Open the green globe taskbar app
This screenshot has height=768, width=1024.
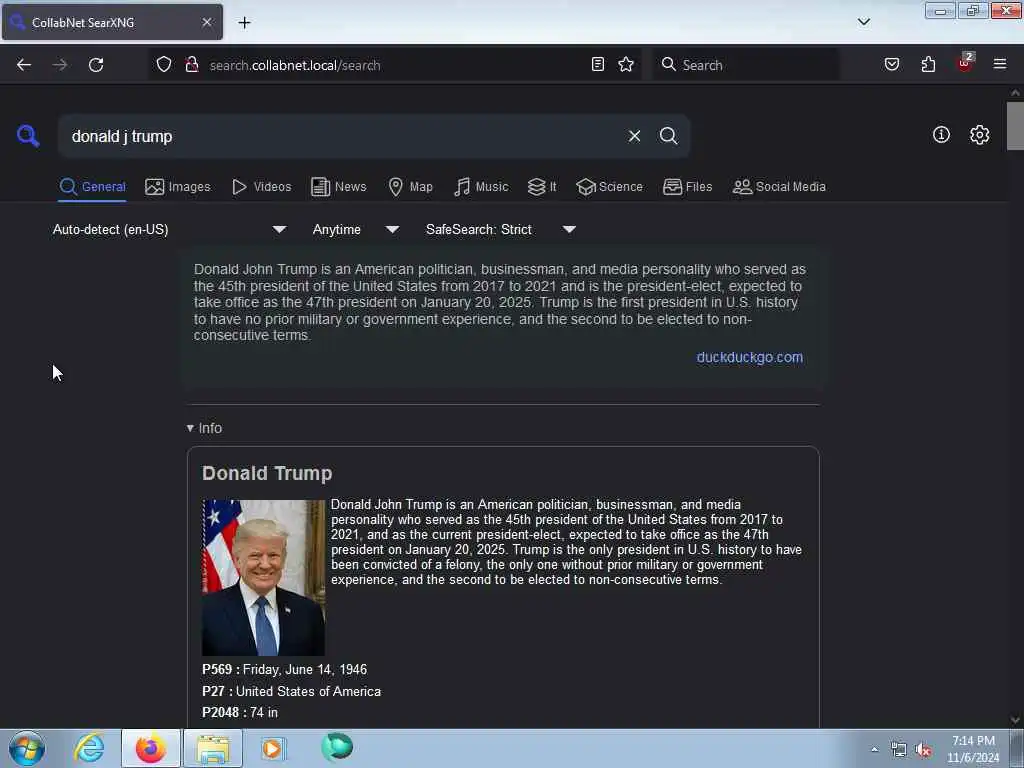tap(337, 747)
